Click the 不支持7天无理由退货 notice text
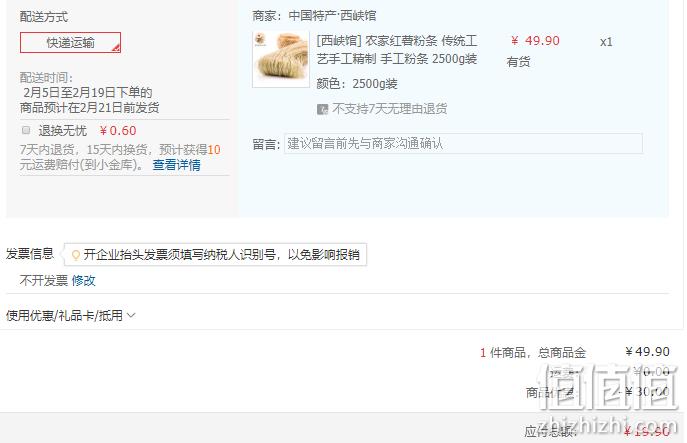 click(390, 108)
